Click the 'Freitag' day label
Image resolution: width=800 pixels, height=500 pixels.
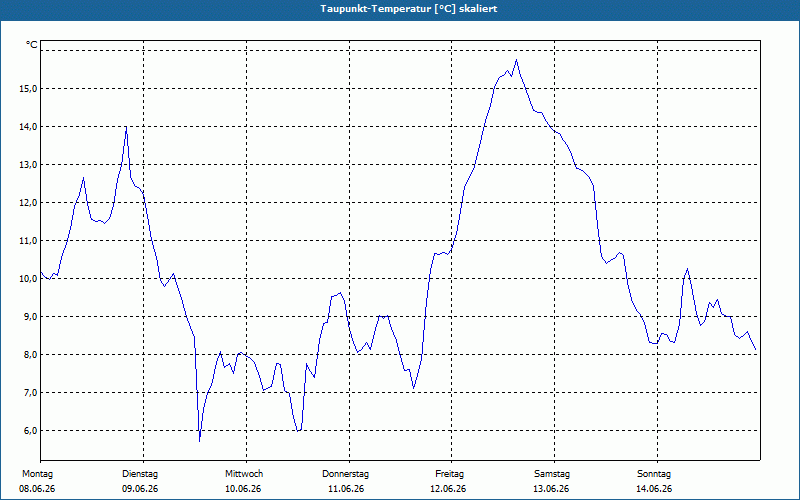449,474
